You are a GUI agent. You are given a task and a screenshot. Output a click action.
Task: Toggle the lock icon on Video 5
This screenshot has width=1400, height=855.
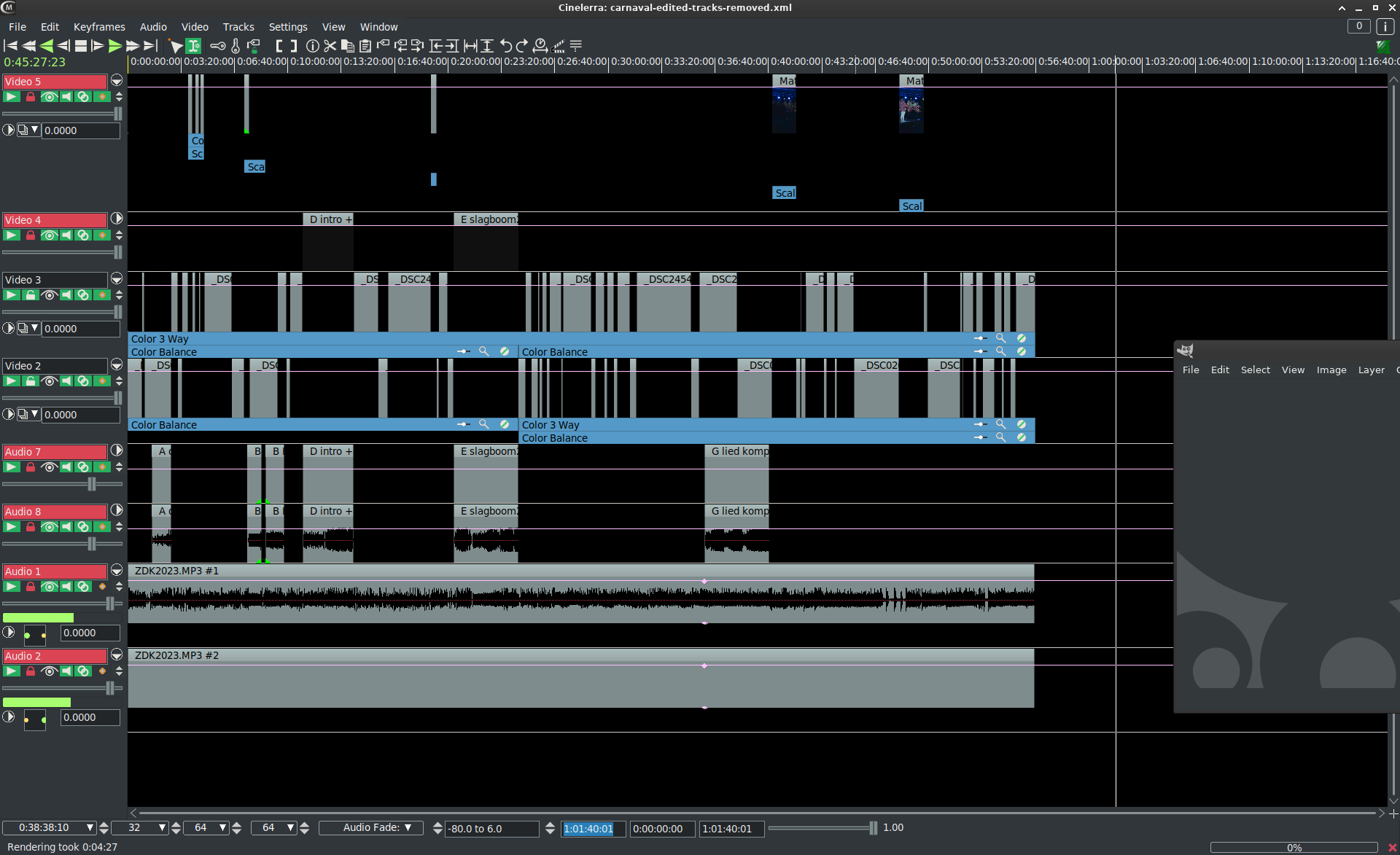tap(31, 97)
